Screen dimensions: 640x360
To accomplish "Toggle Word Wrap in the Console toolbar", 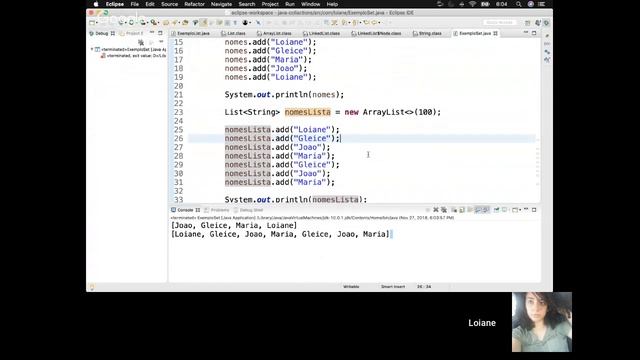I will (x=470, y=210).
